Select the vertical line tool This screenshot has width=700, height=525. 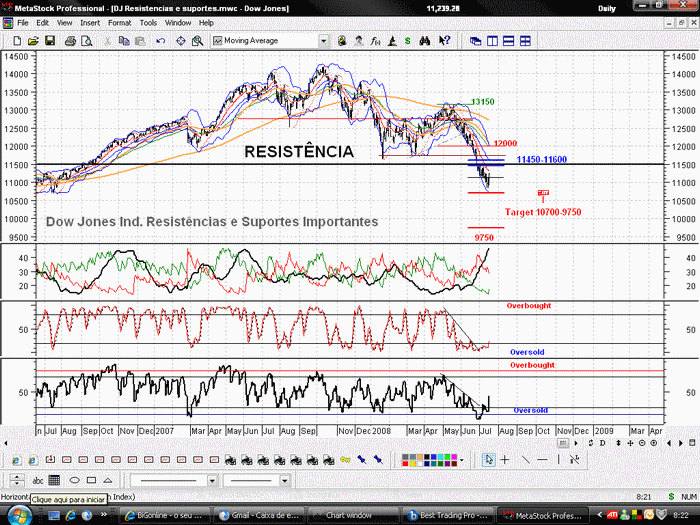coord(558,459)
